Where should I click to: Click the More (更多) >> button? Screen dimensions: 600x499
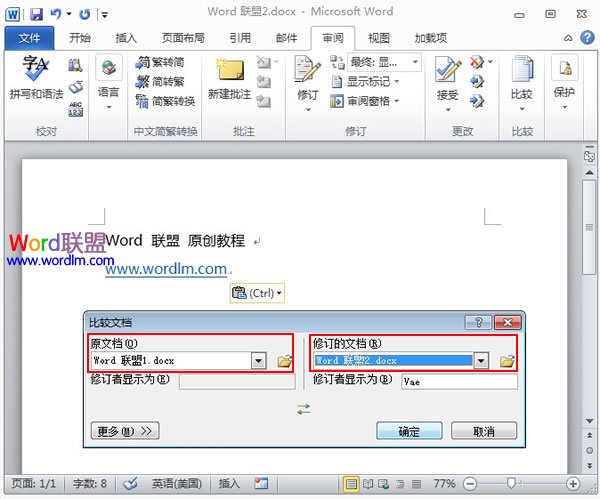point(125,431)
